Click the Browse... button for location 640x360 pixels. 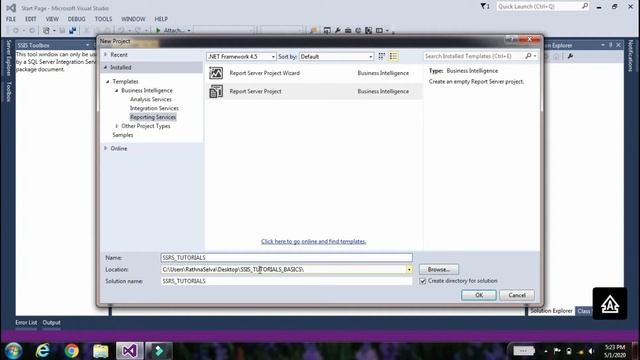pos(439,269)
